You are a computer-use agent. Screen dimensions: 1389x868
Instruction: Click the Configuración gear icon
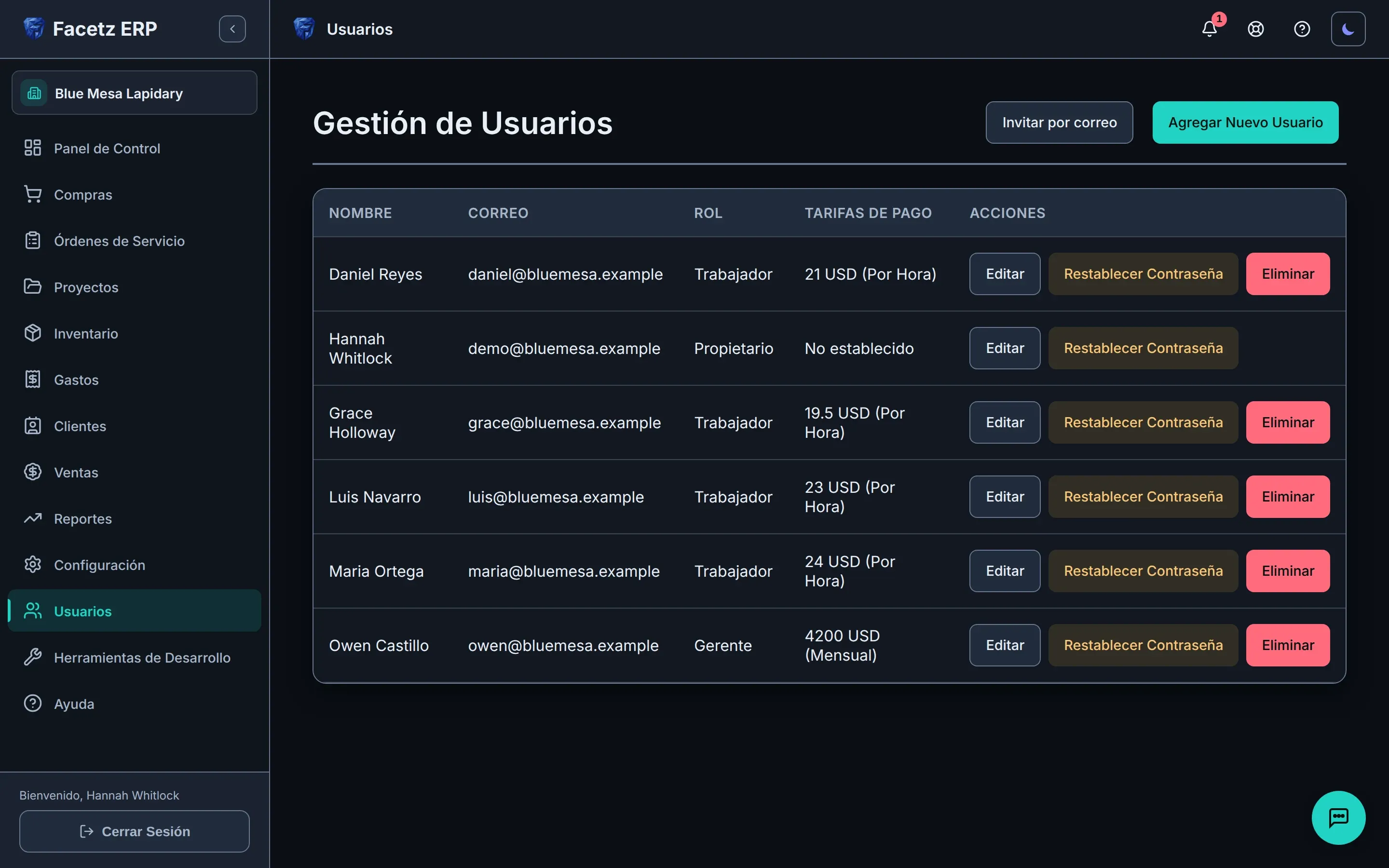[x=33, y=565]
